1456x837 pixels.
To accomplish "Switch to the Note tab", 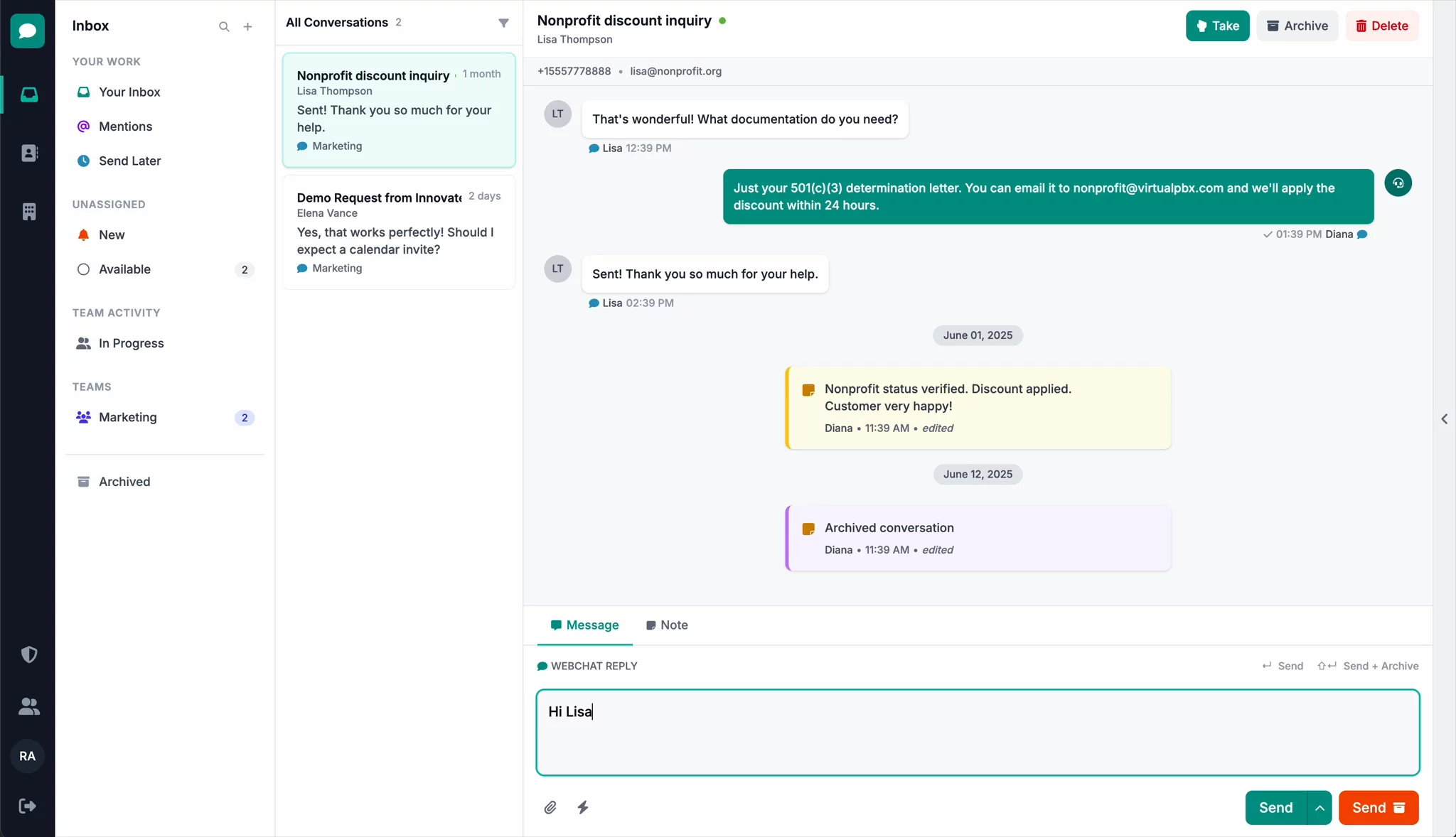I will click(x=666, y=625).
